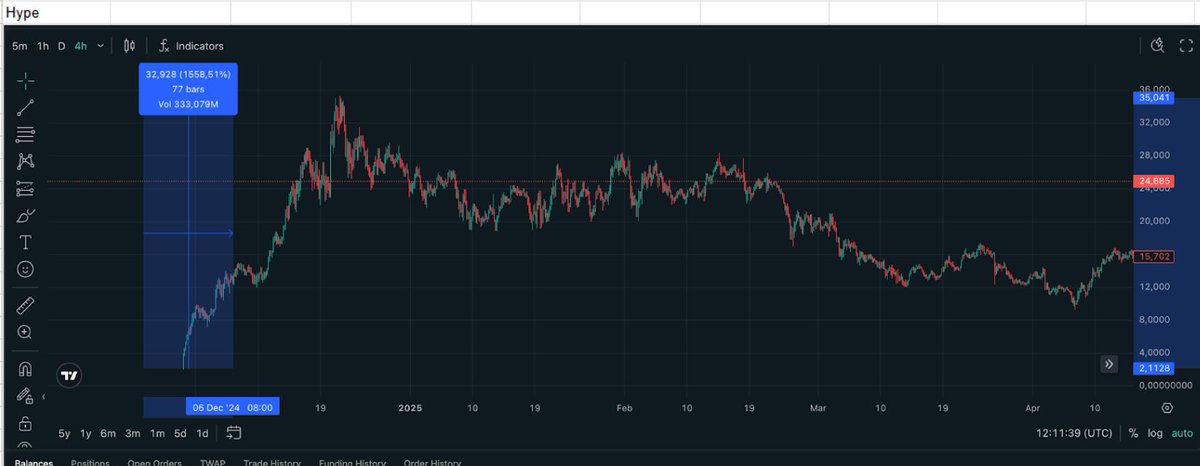Activate the ruler measure tool
Screen dimensions: 1200x466
25,305
